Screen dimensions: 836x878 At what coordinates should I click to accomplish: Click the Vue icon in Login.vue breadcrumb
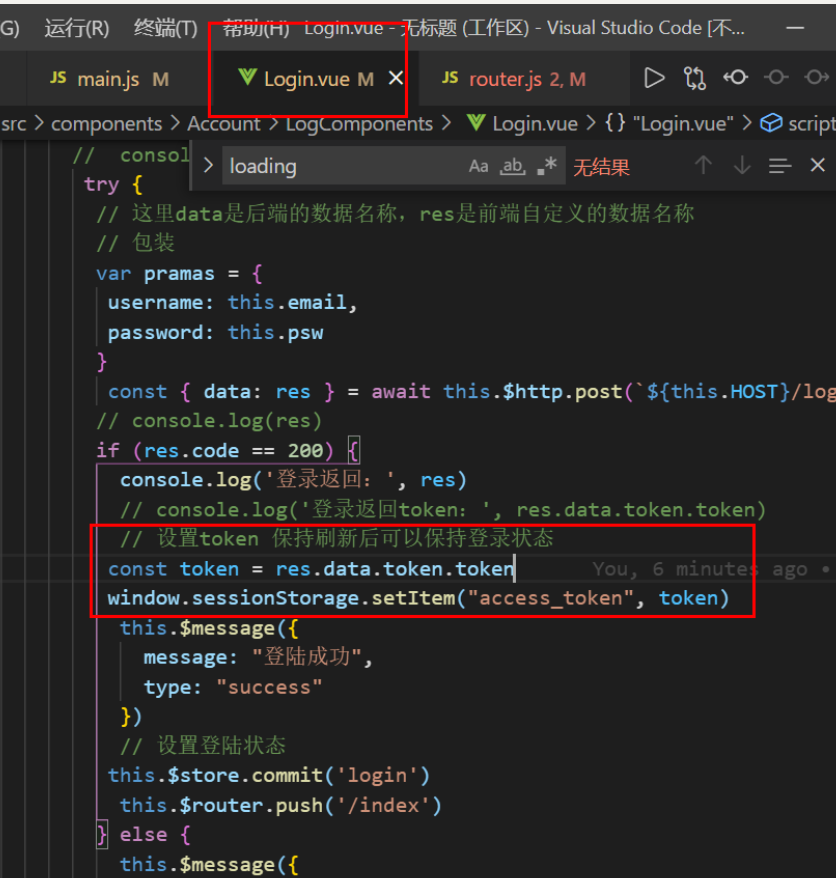[x=476, y=123]
